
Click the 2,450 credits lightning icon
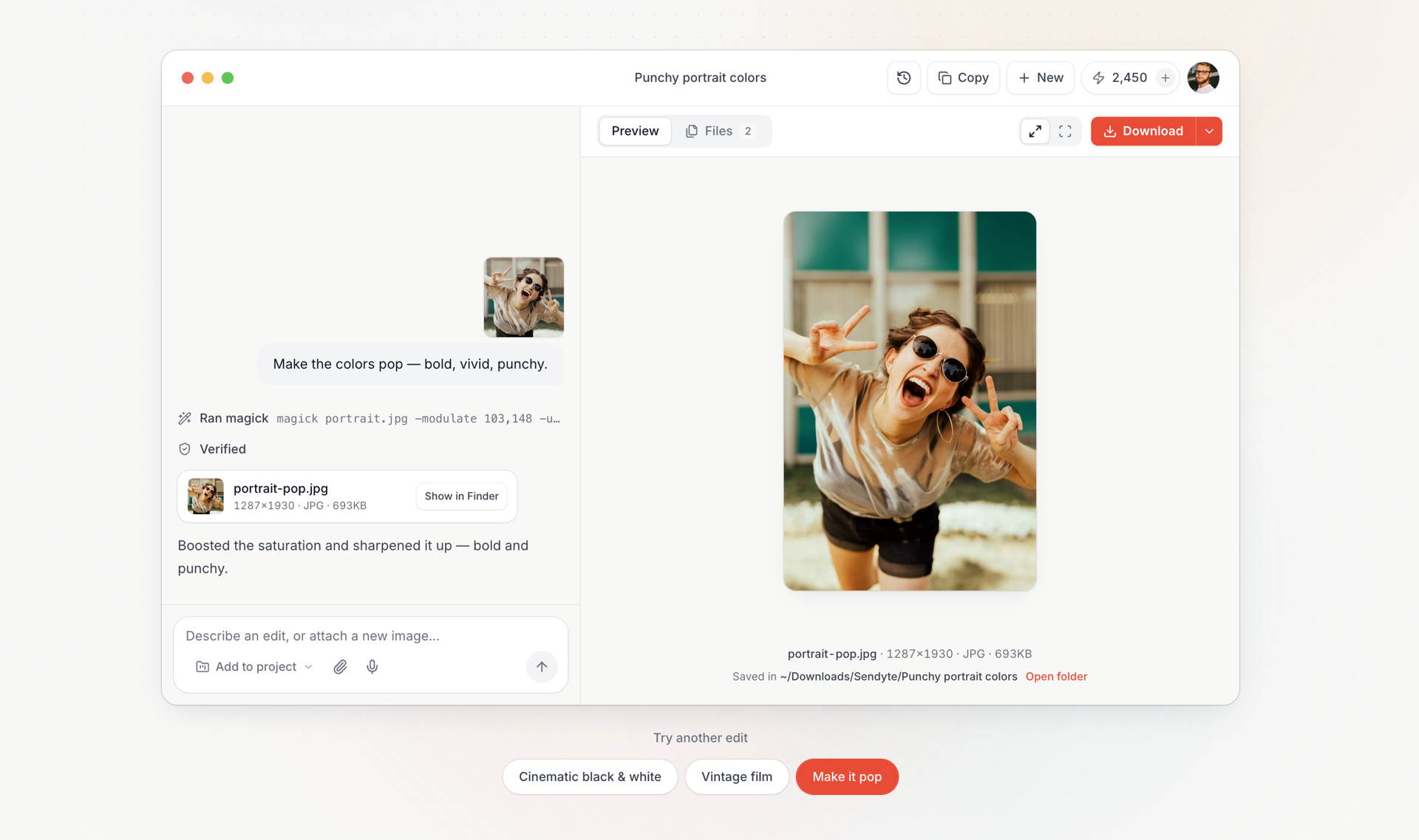coord(1099,78)
